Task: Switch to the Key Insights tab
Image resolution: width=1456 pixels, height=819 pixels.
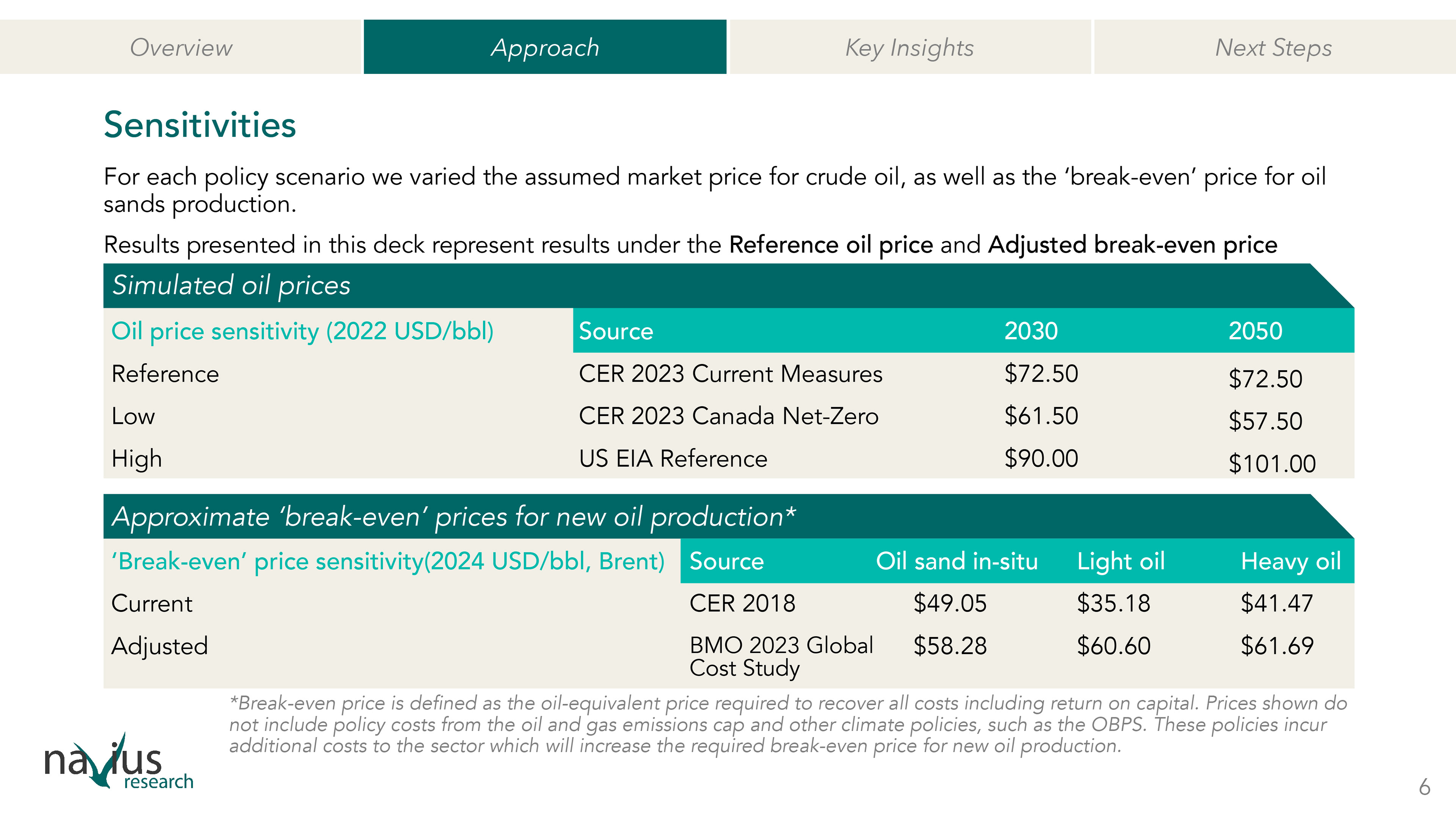Action: (910, 47)
